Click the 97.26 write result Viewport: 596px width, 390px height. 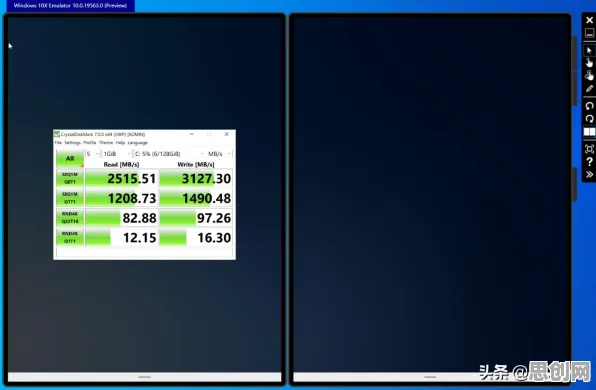coord(196,218)
